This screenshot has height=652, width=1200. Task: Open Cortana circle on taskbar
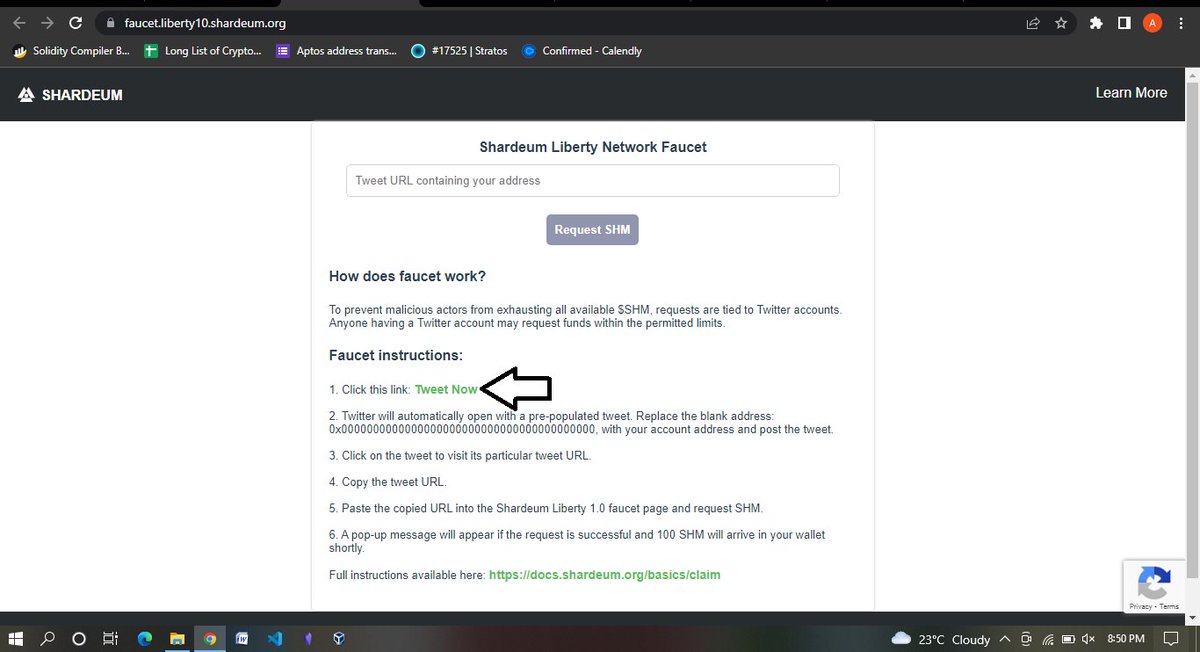79,638
